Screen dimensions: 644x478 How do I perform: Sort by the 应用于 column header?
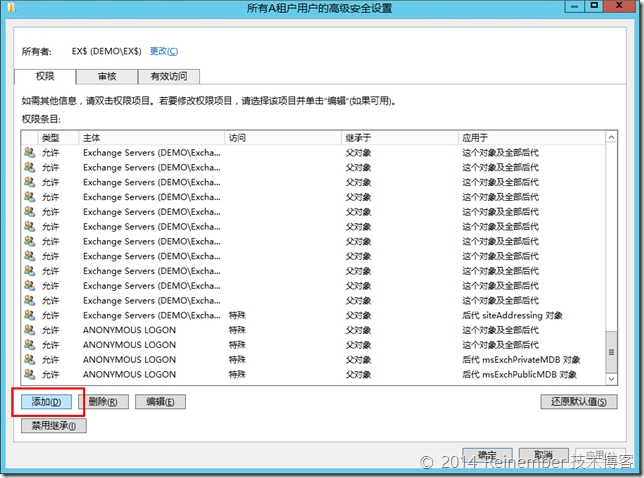click(x=531, y=138)
